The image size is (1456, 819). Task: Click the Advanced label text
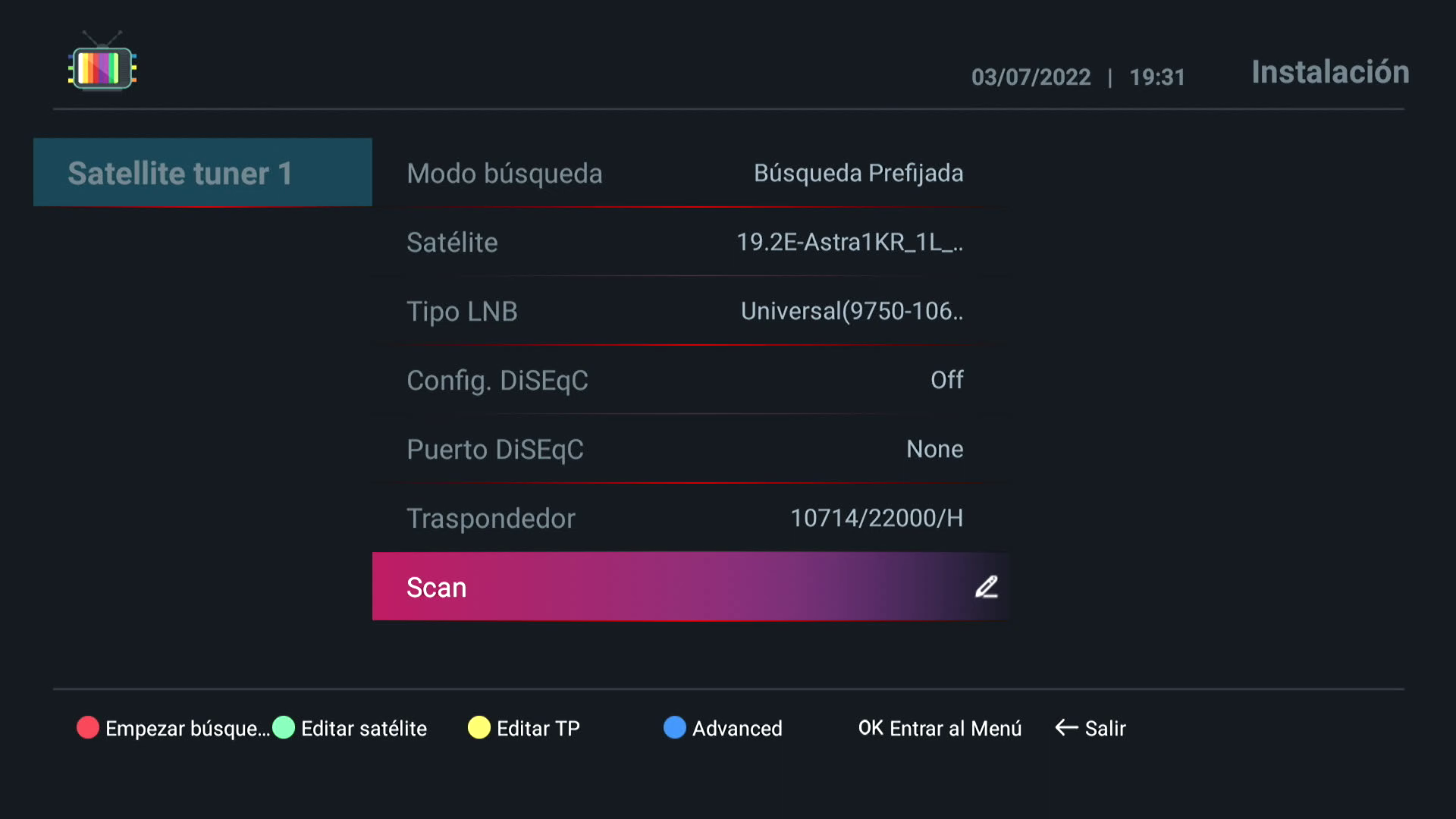point(736,729)
